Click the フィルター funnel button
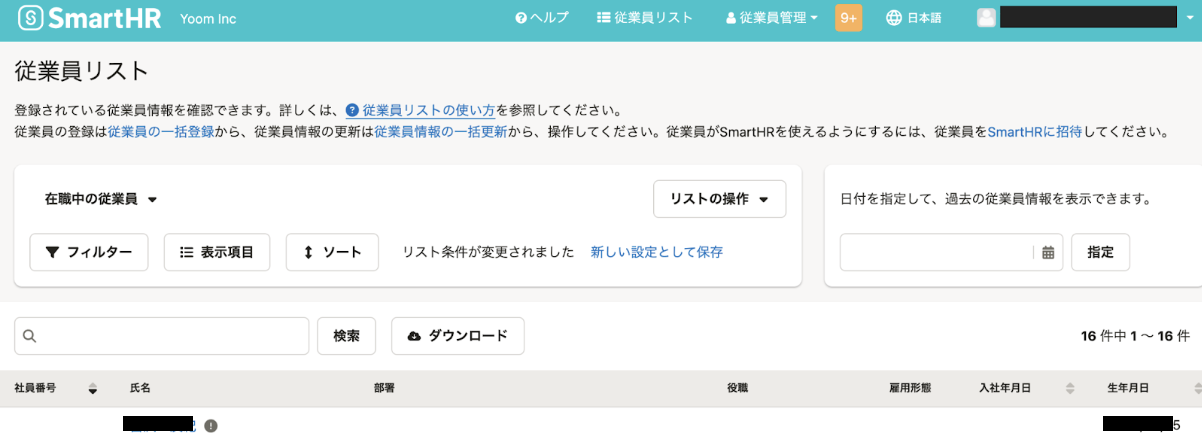 (89, 252)
